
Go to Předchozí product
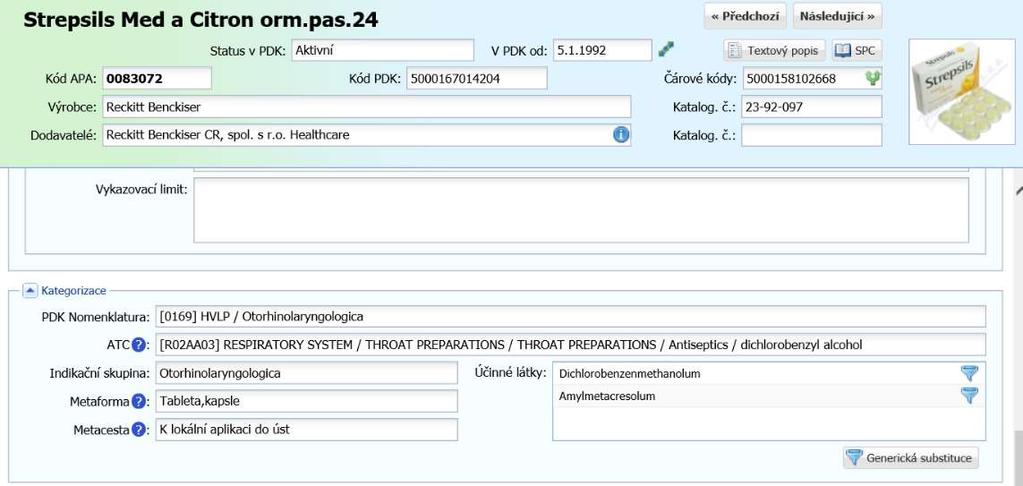(x=745, y=16)
